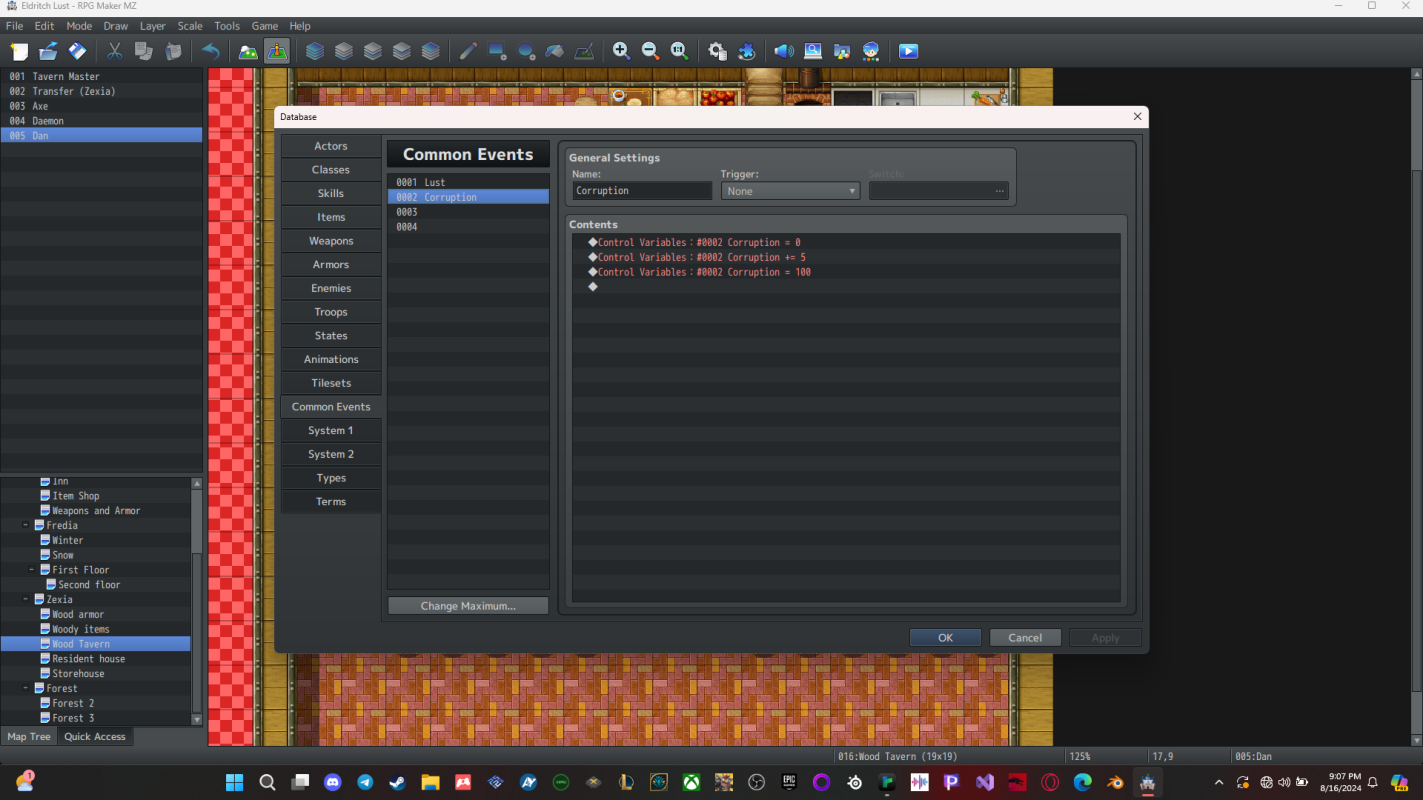This screenshot has height=800, width=1423.
Task: Select the Corruption = 100 command line
Action: (x=846, y=272)
